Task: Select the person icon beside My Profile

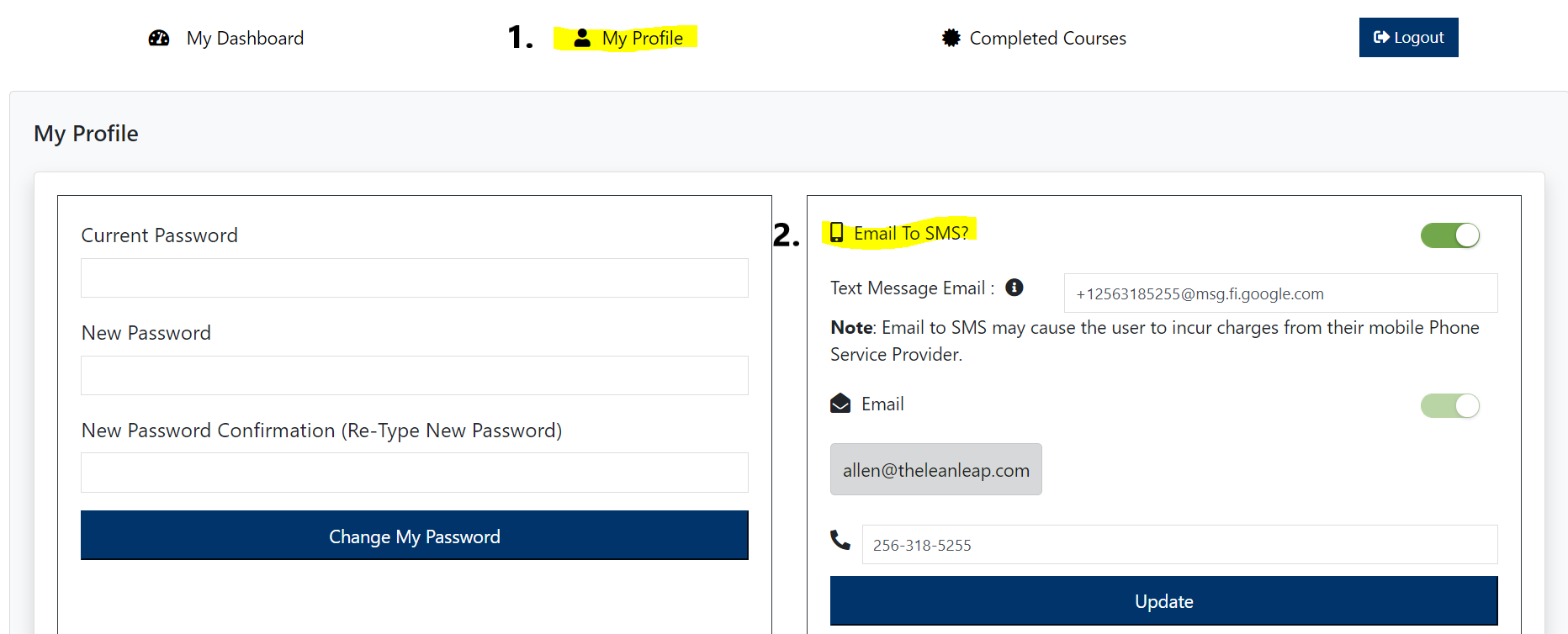Action: 582,37
